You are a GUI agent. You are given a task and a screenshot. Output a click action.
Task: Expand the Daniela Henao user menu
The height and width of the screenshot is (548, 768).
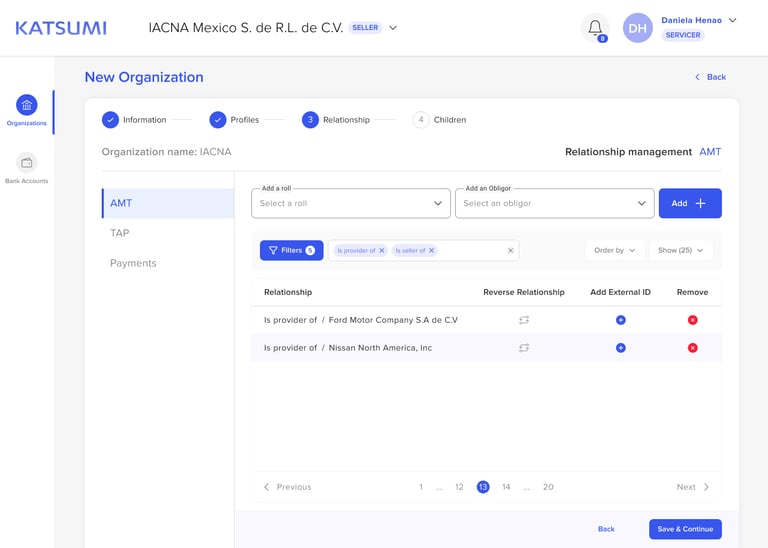(x=732, y=20)
